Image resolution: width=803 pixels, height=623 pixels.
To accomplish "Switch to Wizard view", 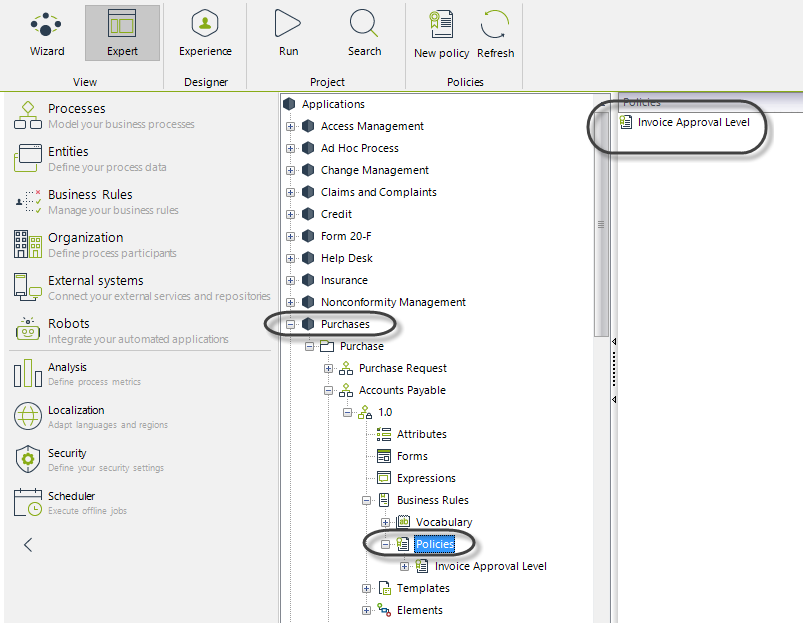I will coord(47,34).
